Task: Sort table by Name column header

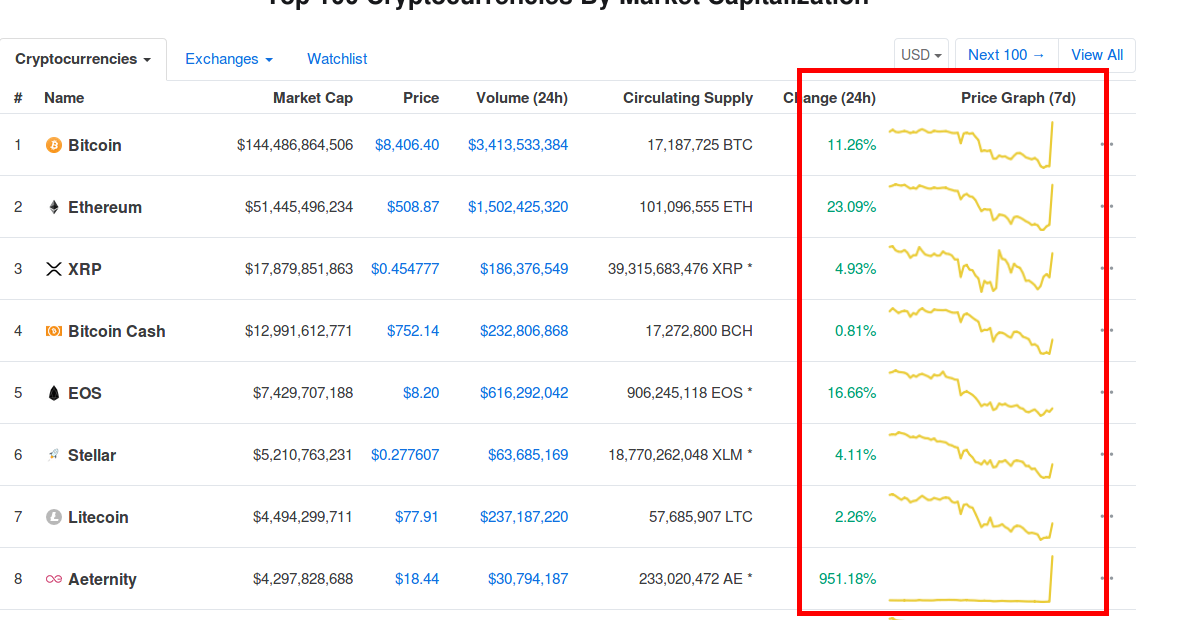Action: (64, 98)
